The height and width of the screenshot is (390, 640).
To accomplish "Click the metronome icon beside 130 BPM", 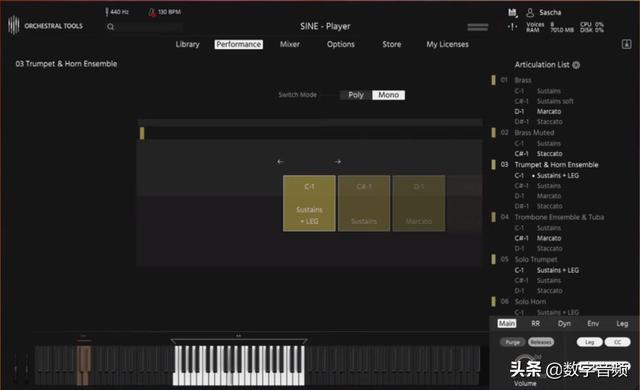I will click(152, 12).
